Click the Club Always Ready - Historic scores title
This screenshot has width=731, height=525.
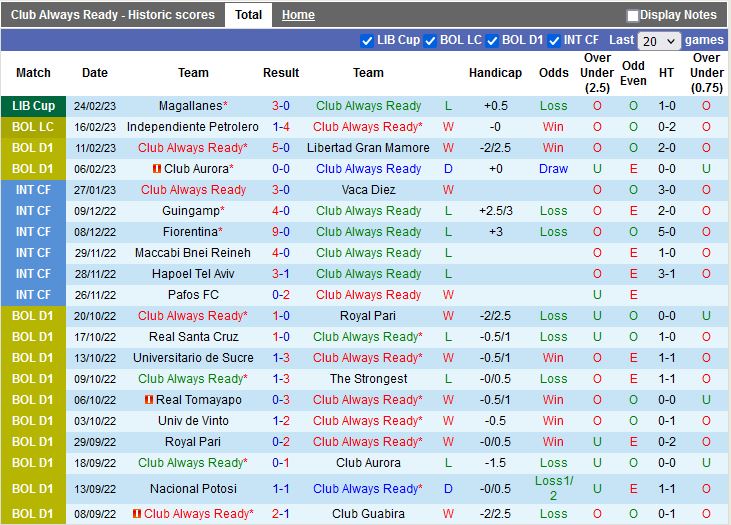[x=113, y=15]
